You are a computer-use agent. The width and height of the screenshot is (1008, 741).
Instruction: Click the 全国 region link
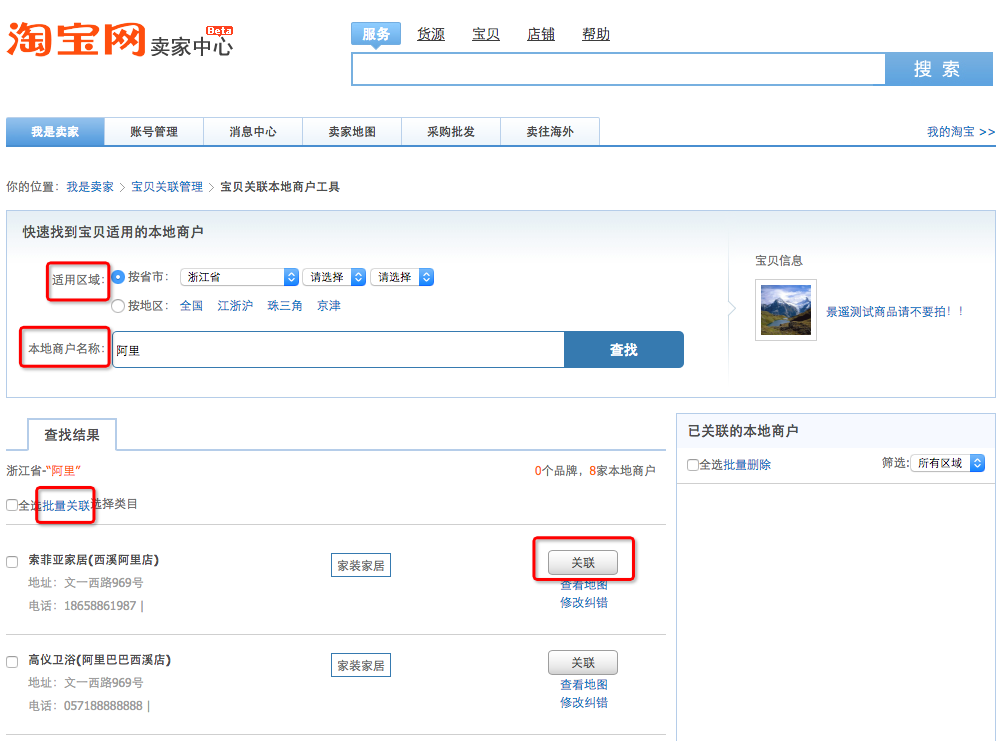192,306
